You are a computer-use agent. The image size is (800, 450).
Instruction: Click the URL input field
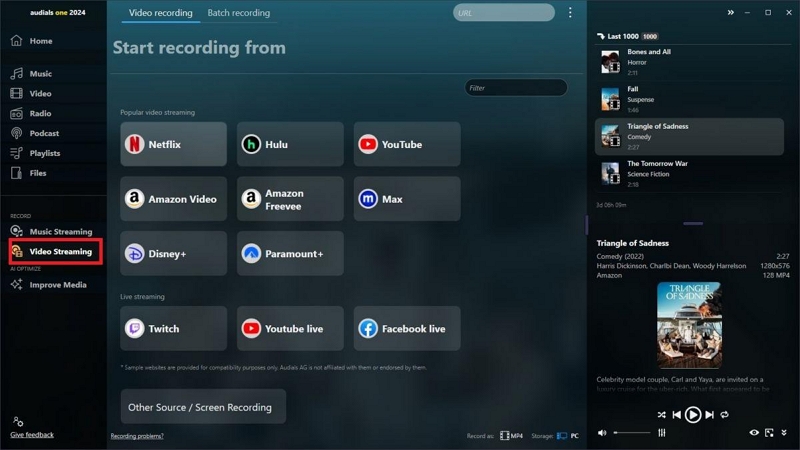504,13
